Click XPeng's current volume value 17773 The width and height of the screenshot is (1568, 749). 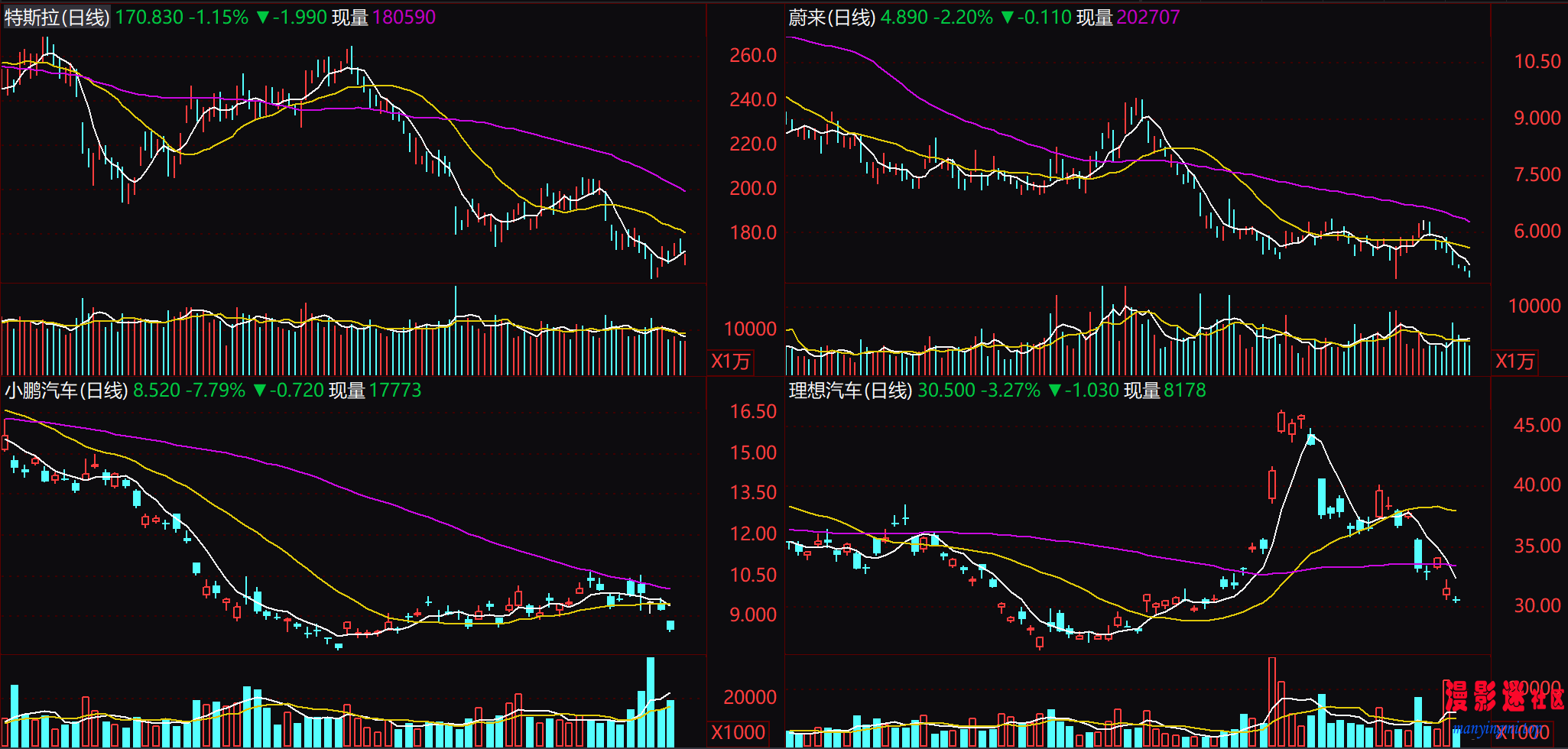coord(395,391)
